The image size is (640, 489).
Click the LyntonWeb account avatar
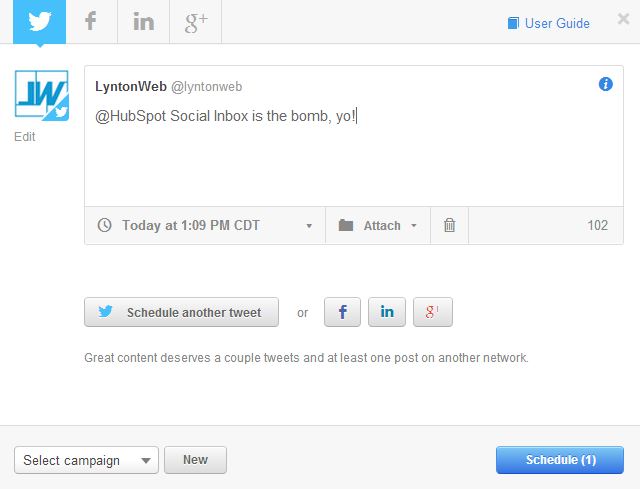[x=42, y=96]
